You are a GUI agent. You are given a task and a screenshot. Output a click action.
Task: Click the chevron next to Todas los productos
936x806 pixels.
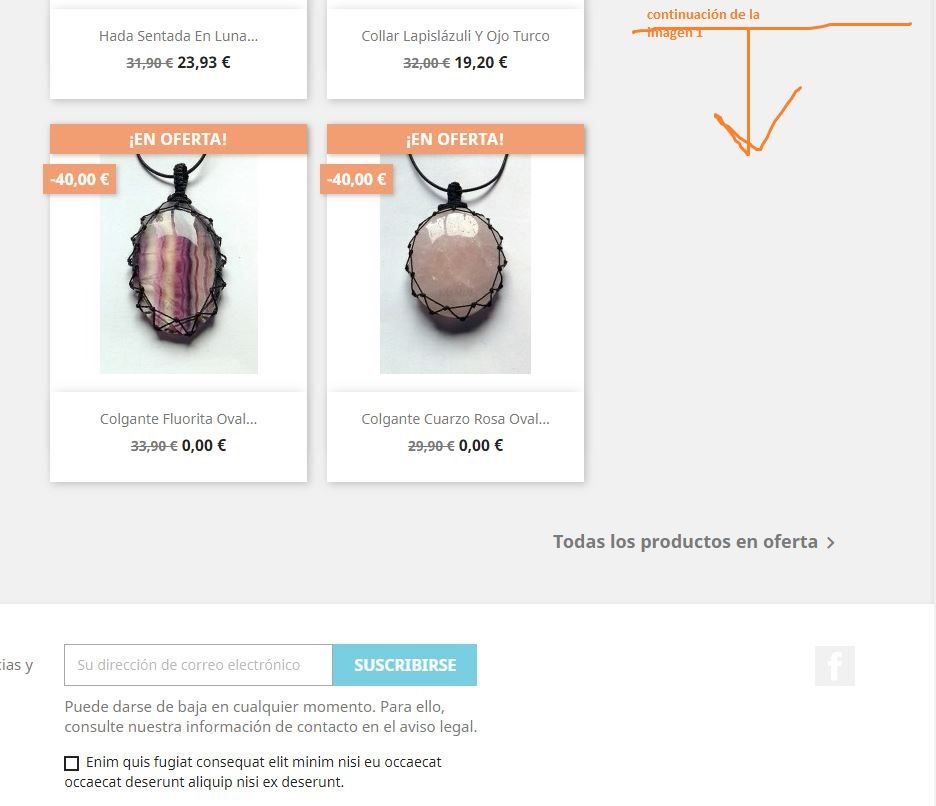(830, 542)
